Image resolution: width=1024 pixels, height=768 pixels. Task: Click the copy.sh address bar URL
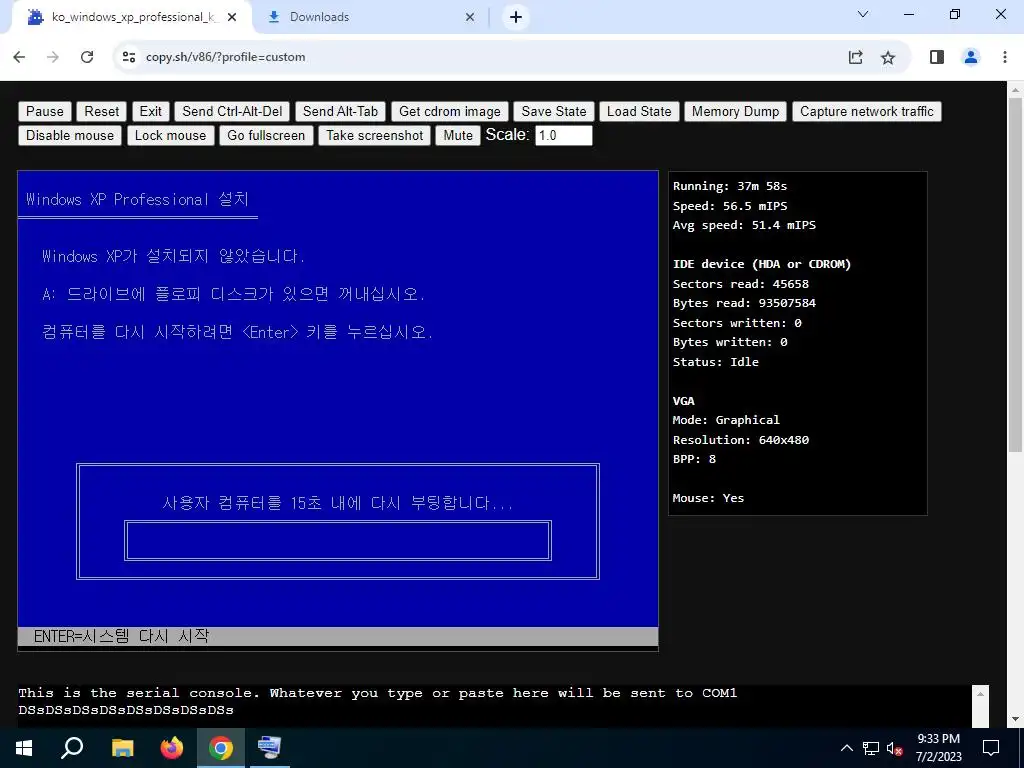(x=225, y=57)
